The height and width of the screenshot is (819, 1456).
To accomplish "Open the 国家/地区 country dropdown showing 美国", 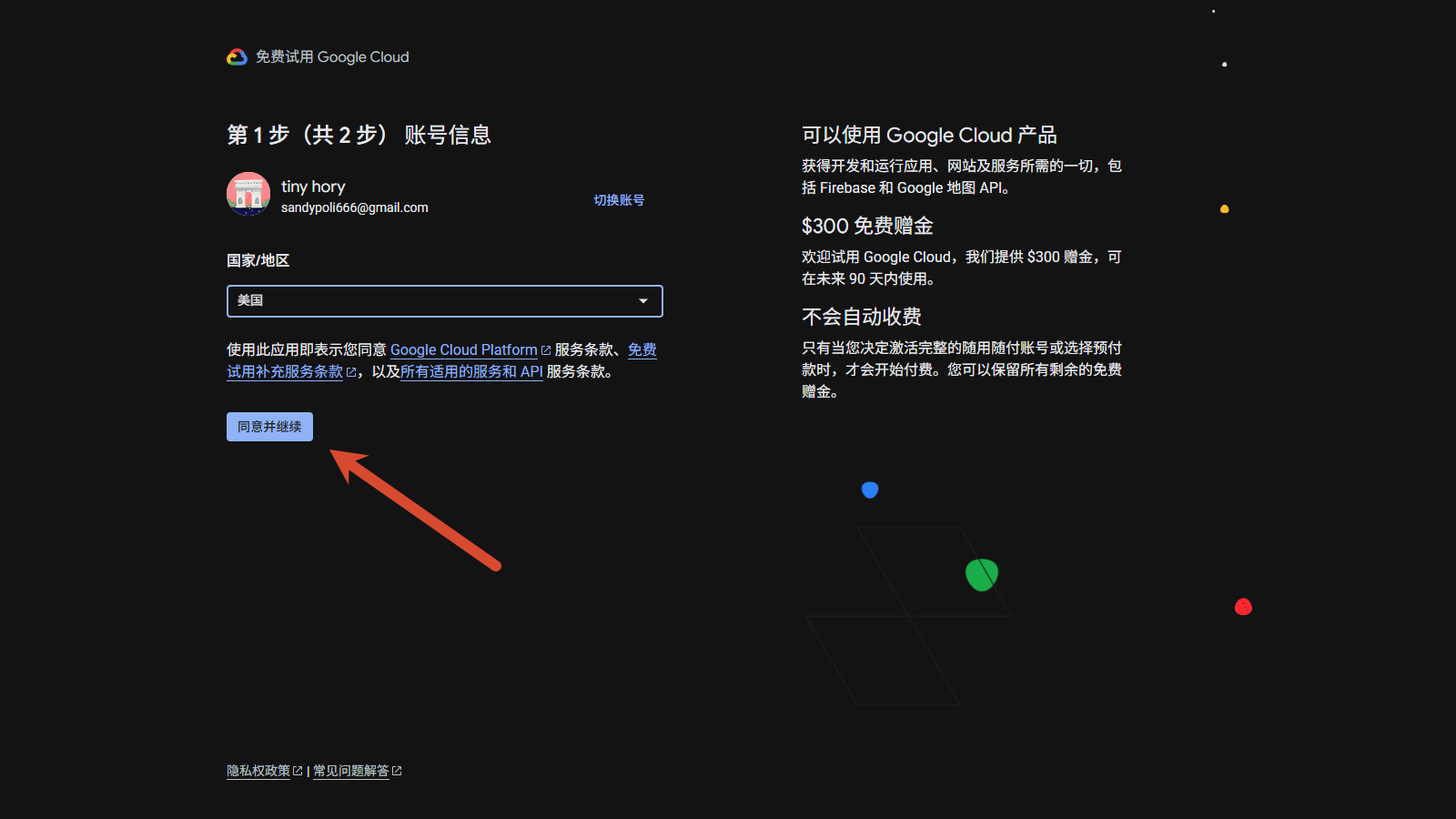I will 444,301.
